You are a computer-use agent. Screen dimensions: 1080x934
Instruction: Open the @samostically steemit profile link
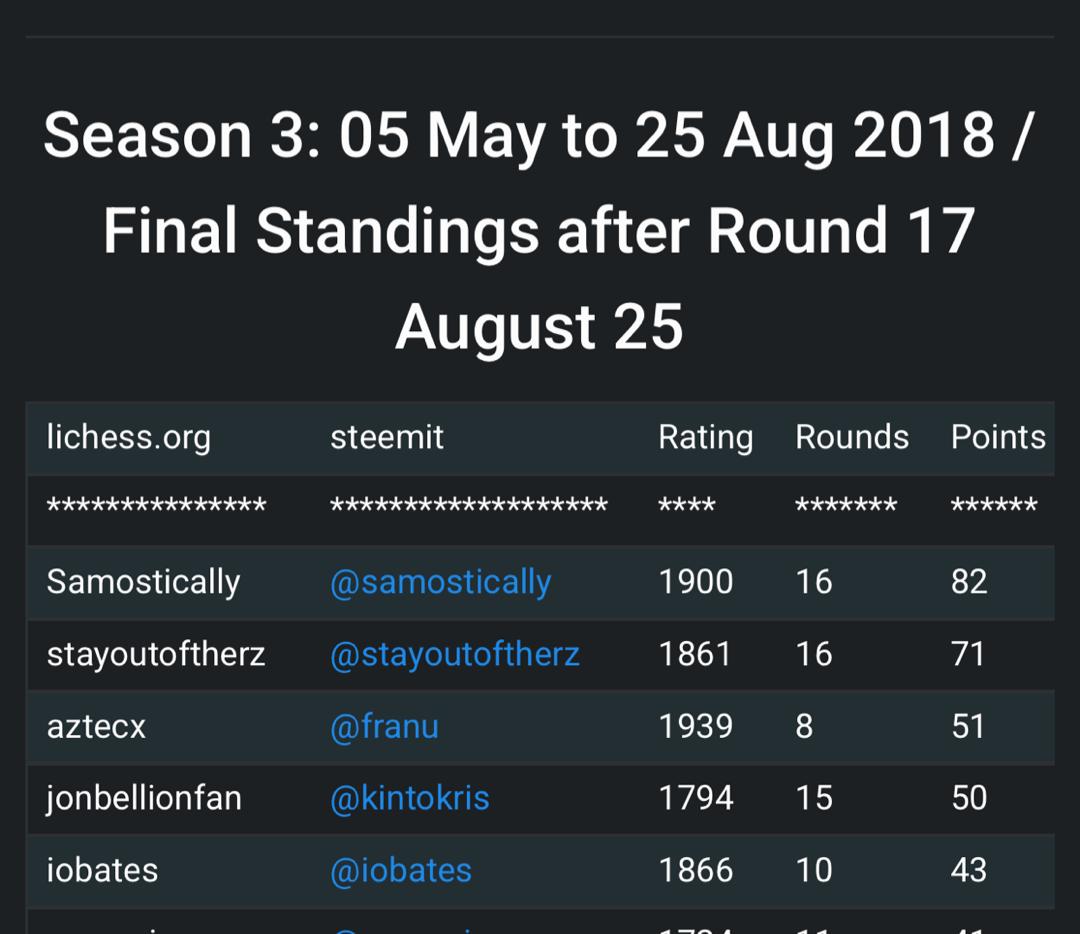pyautogui.click(x=441, y=582)
